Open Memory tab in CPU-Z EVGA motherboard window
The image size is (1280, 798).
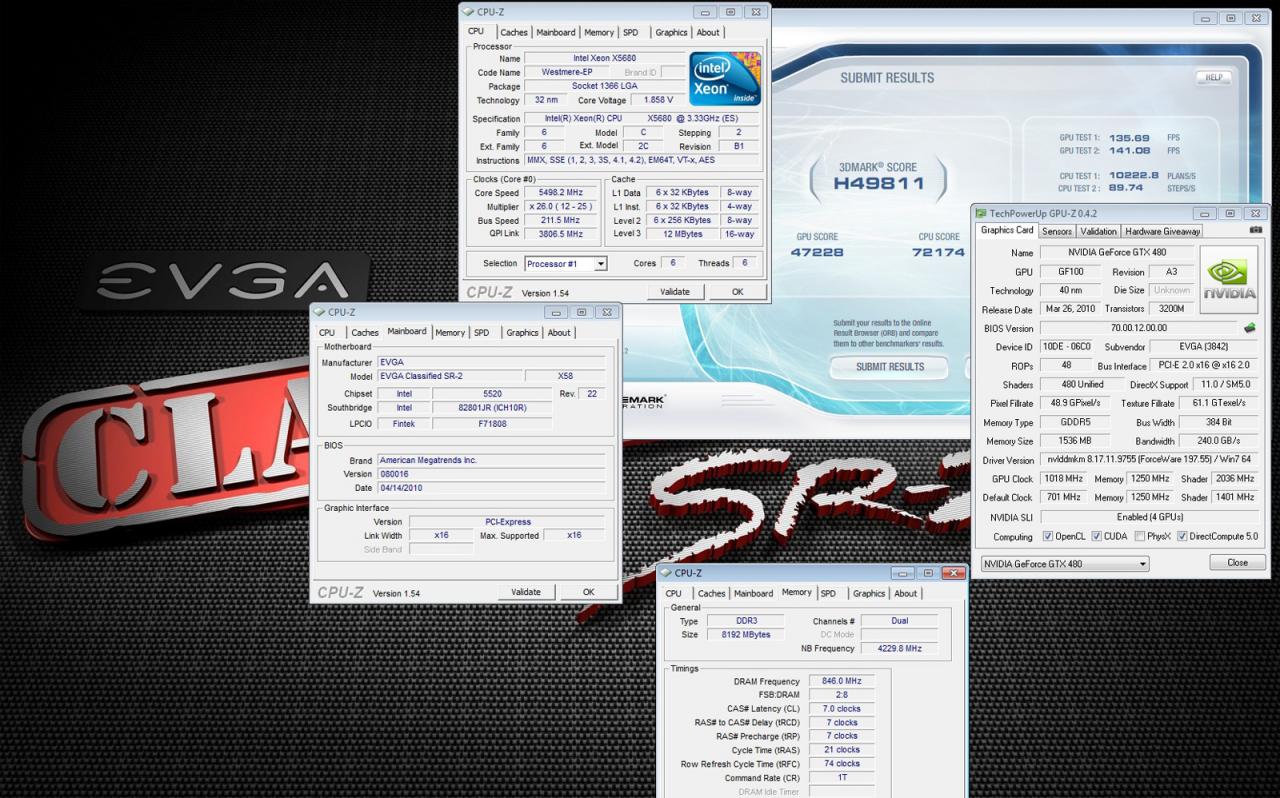coord(450,333)
